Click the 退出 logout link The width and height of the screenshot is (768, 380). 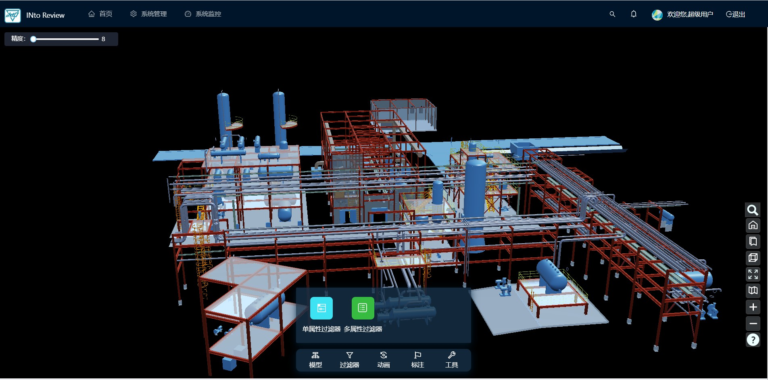735,15
